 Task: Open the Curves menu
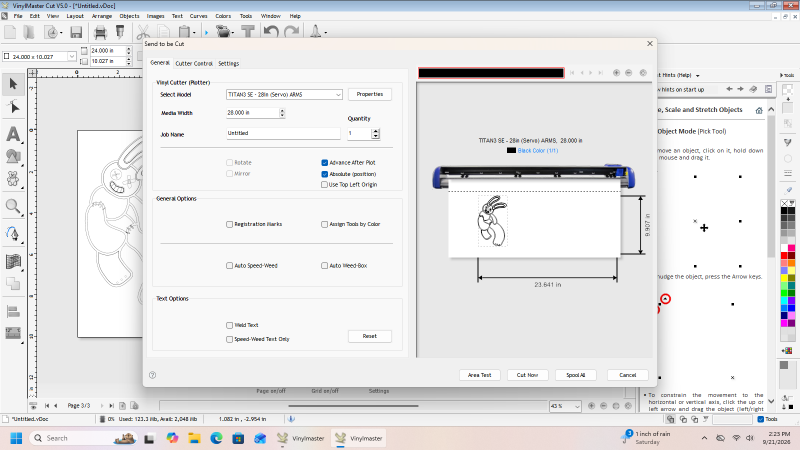pos(198,16)
